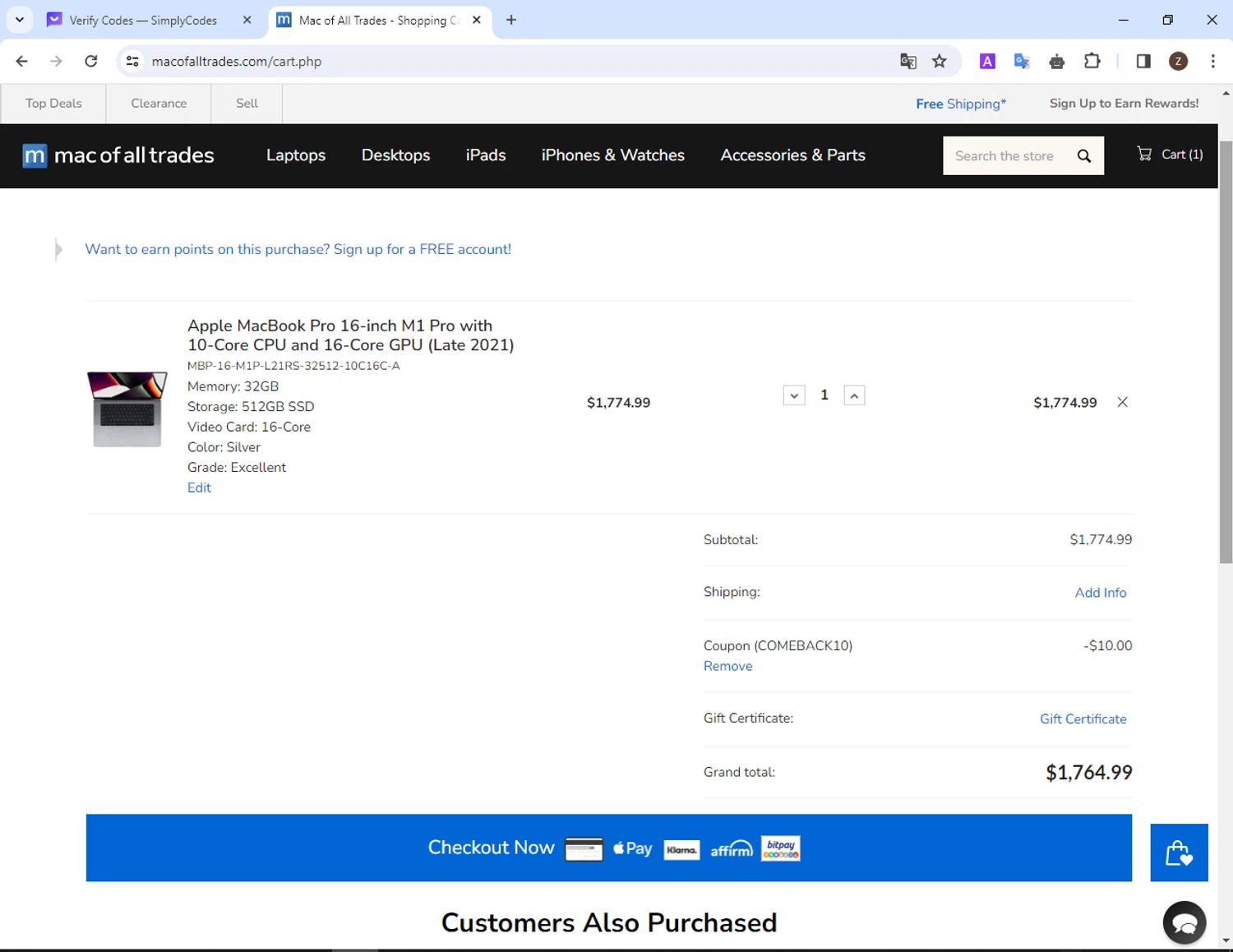Open the iPads category
1233x952 pixels.
click(x=486, y=155)
